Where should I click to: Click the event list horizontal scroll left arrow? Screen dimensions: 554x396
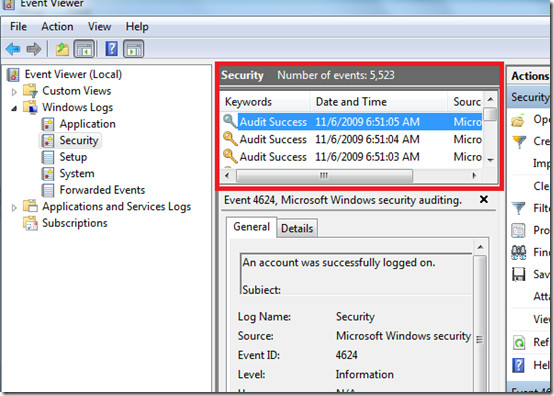tap(227, 176)
